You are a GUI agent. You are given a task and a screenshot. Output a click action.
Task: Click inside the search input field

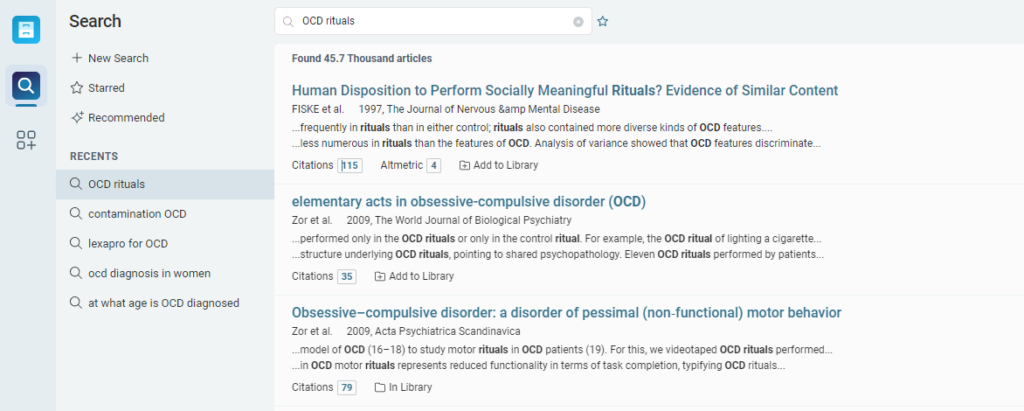point(430,21)
